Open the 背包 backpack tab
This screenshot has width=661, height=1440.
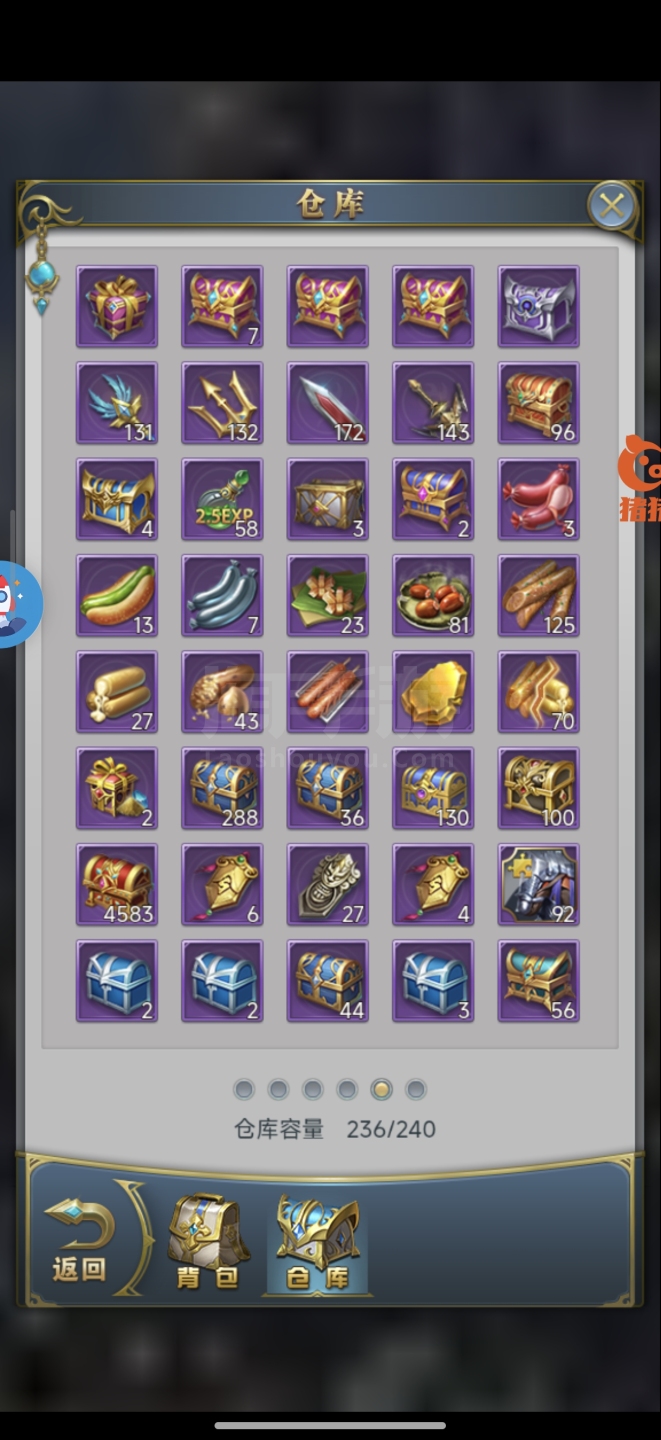click(208, 1241)
